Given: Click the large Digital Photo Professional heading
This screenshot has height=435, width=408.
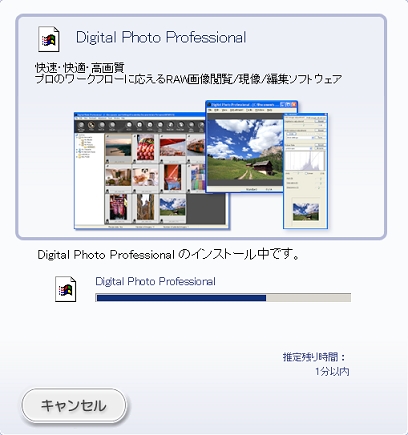Looking at the screenshot, I should 161,37.
